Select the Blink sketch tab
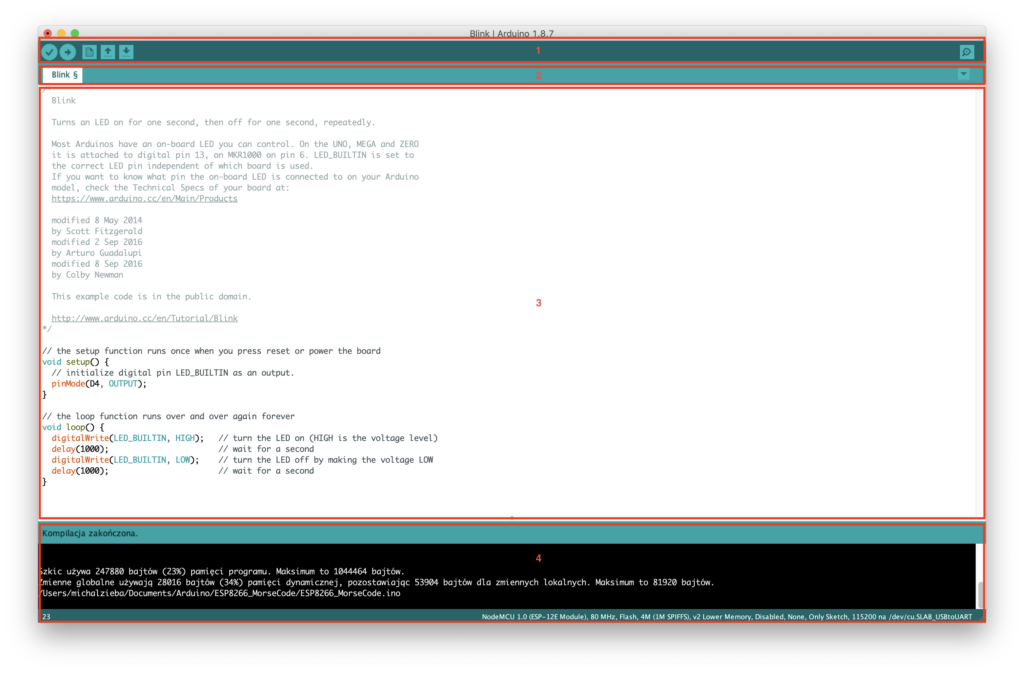The height and width of the screenshot is (673, 1024). pos(62,74)
